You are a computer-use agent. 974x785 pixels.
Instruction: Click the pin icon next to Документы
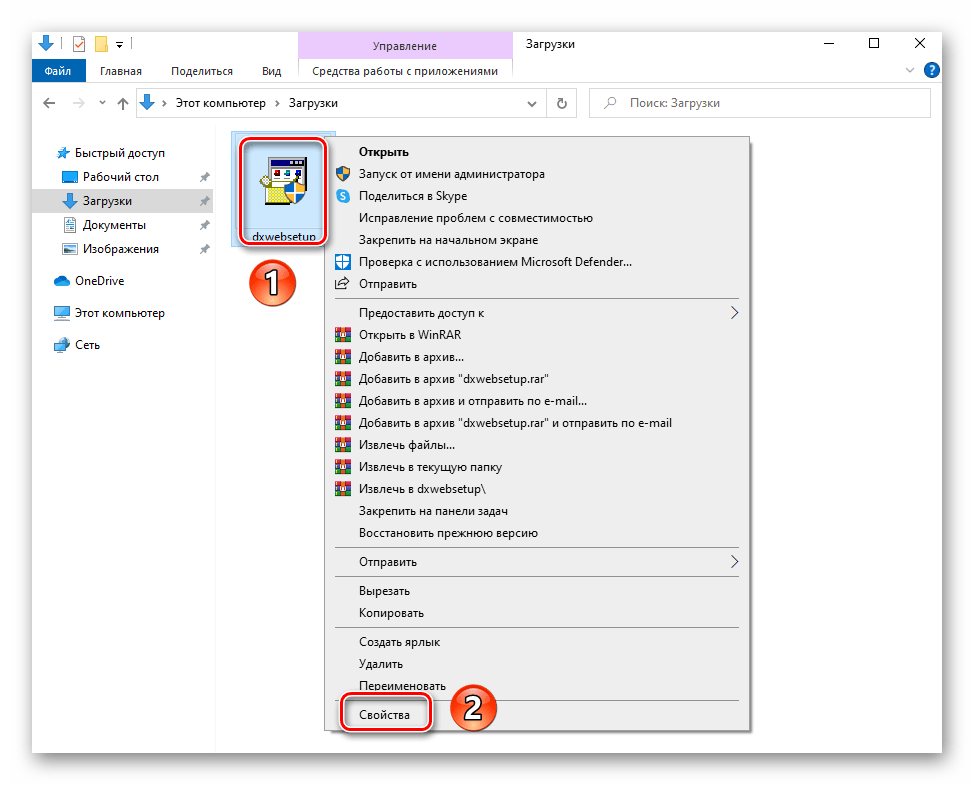(204, 225)
